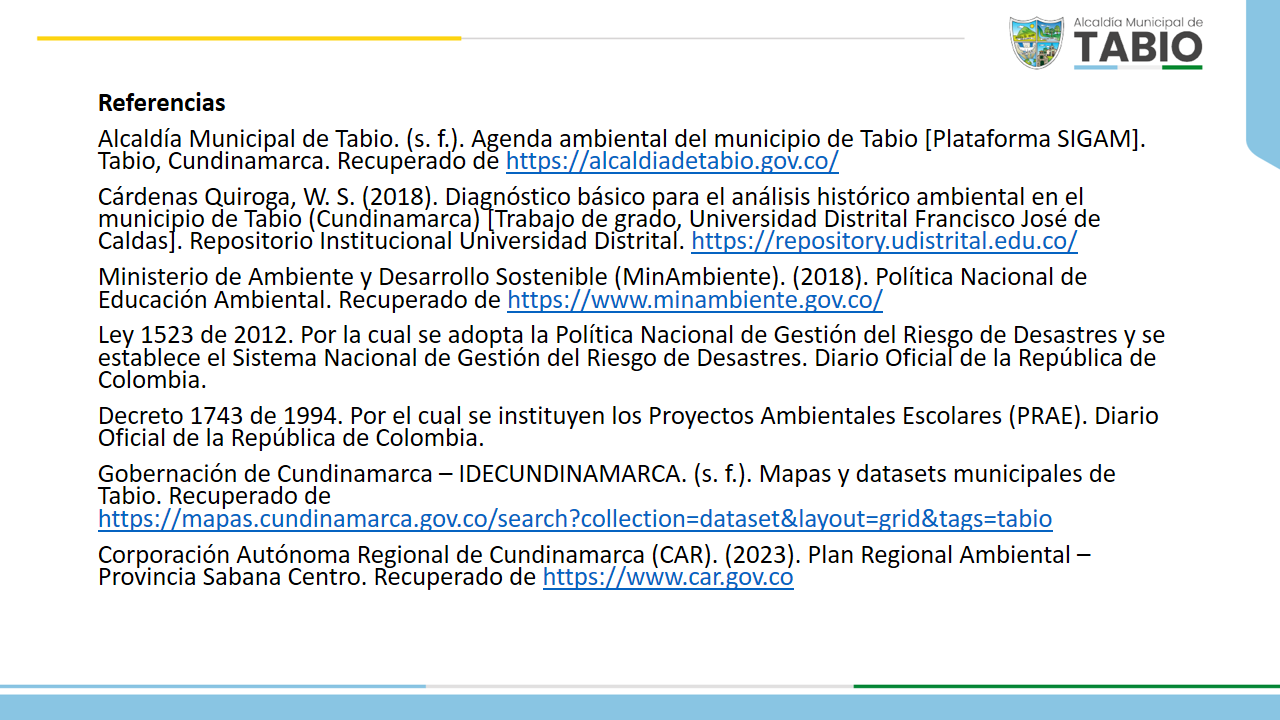Open the mapas.cundinamarca.gov.co dataset search link
Screen dimensions: 1280x720
[x=574, y=519]
